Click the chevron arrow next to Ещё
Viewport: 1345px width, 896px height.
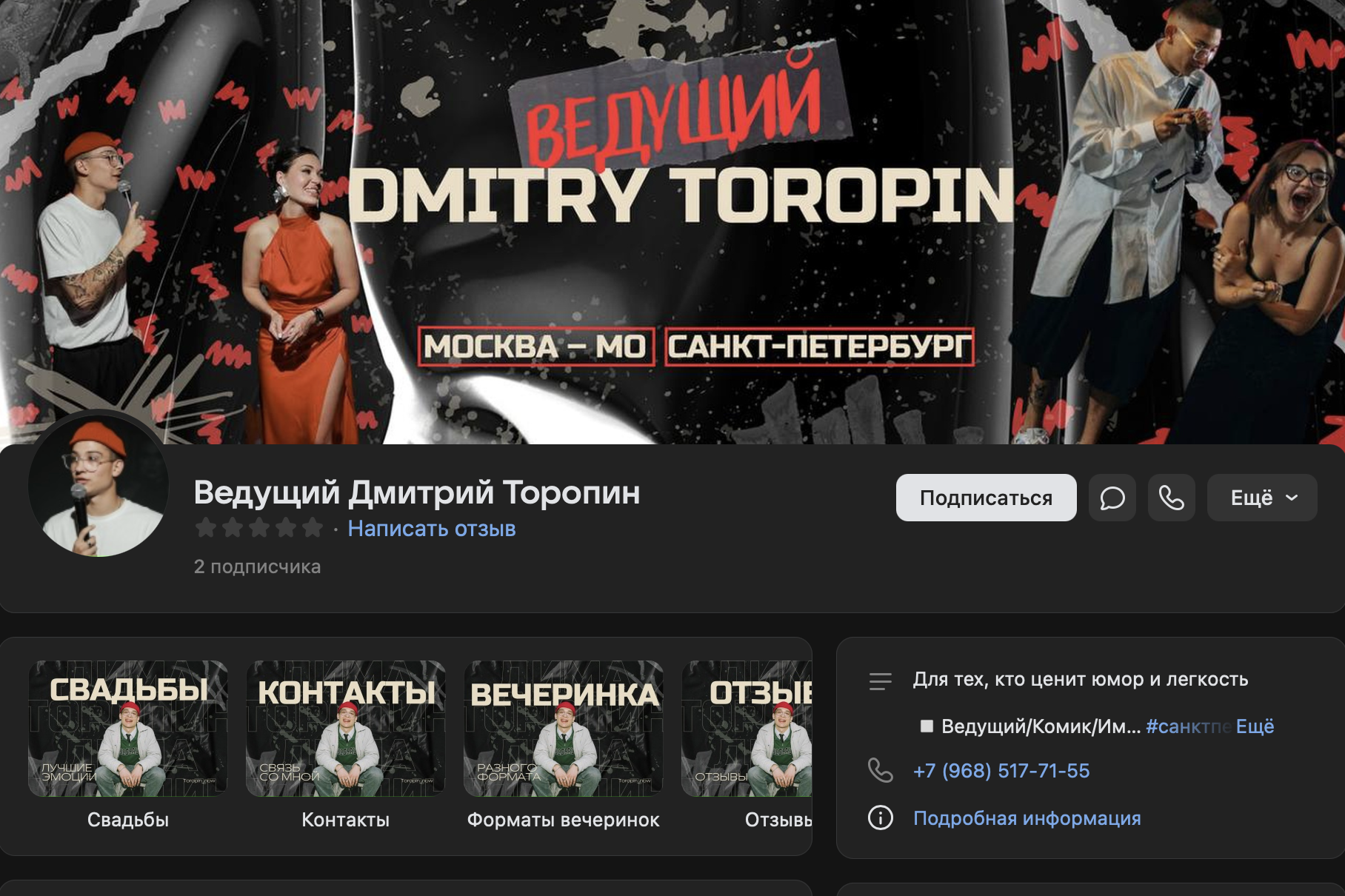coord(1292,498)
